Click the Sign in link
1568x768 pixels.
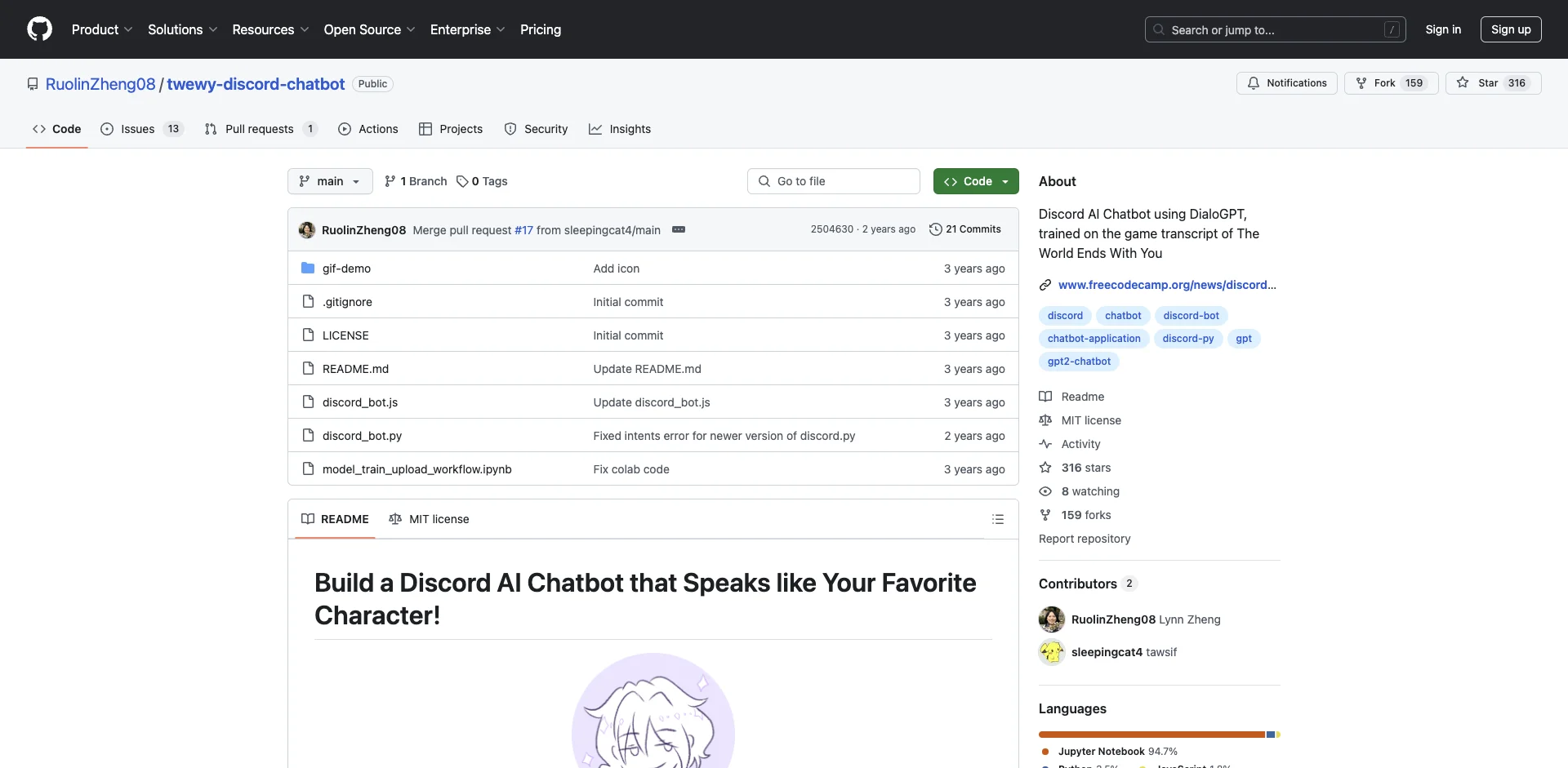(1443, 29)
